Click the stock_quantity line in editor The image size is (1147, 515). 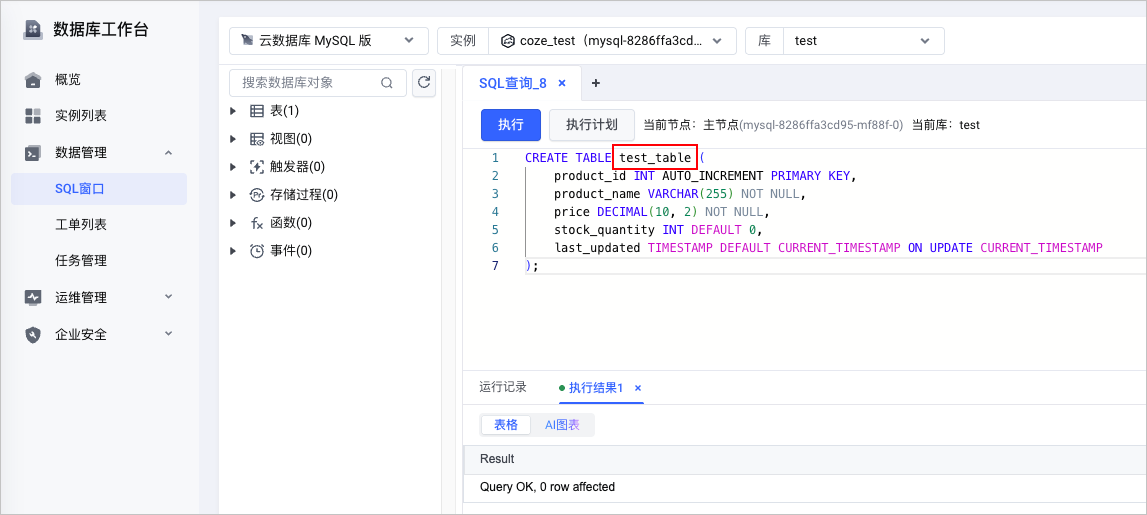click(x=658, y=230)
